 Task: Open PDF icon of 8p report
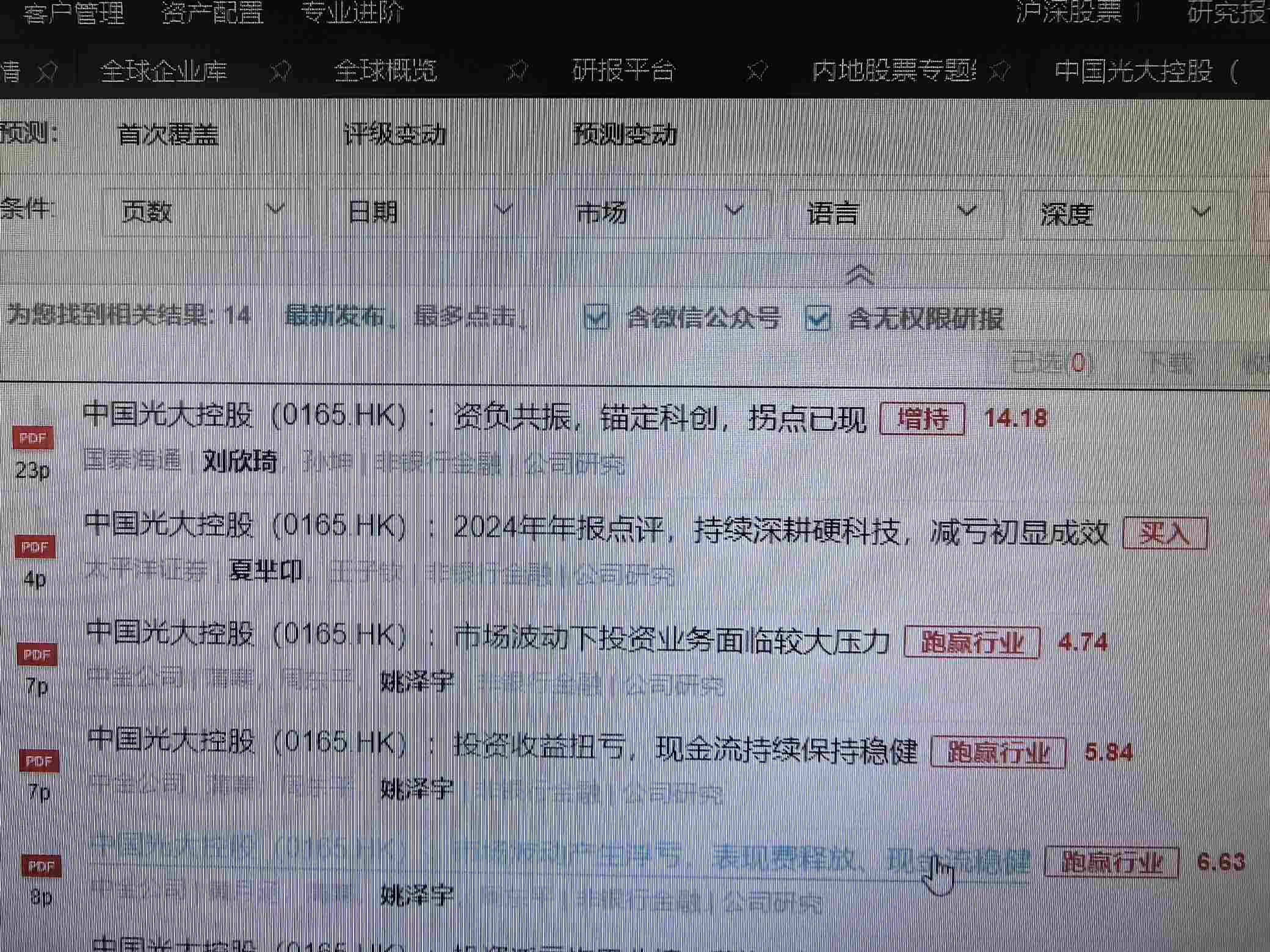tap(42, 866)
